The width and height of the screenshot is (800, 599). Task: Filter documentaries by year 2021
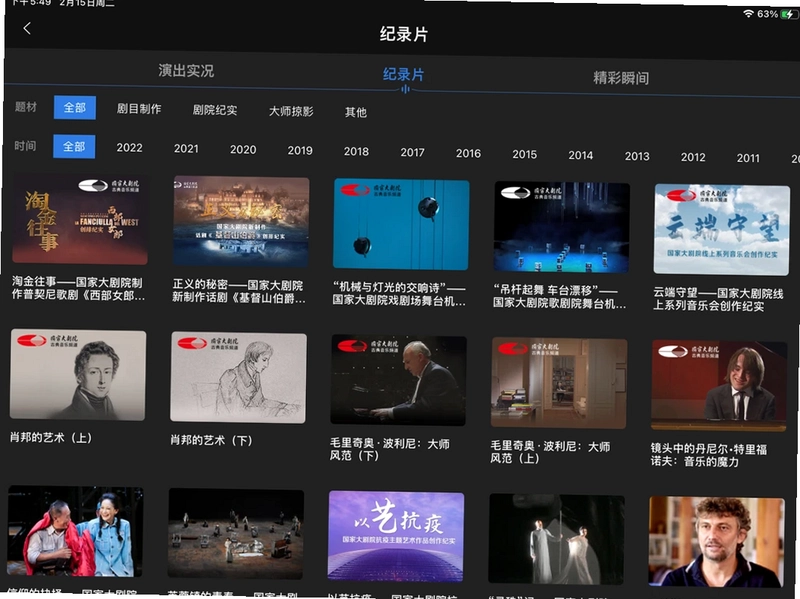point(186,149)
